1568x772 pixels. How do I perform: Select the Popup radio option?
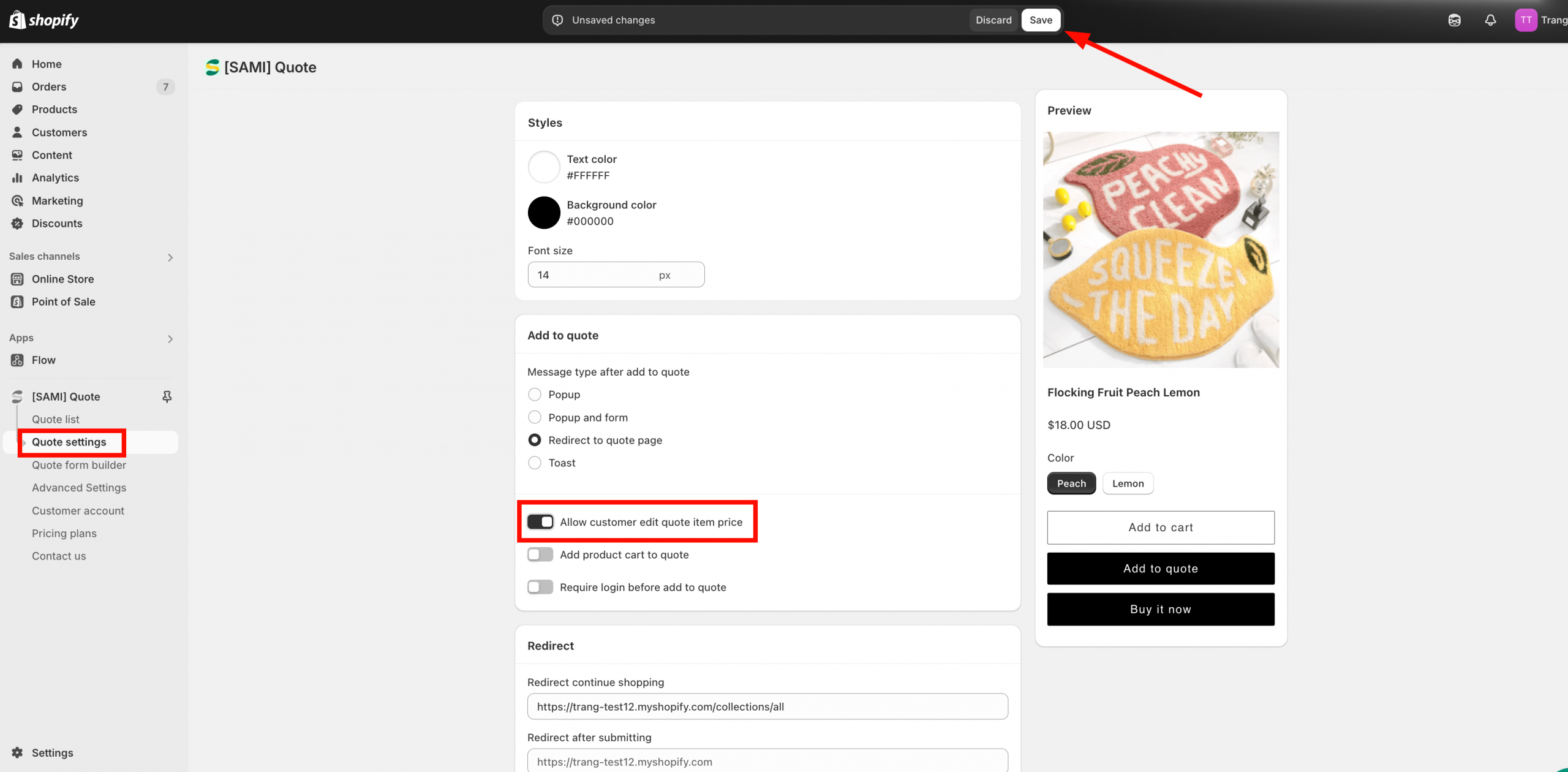click(535, 395)
